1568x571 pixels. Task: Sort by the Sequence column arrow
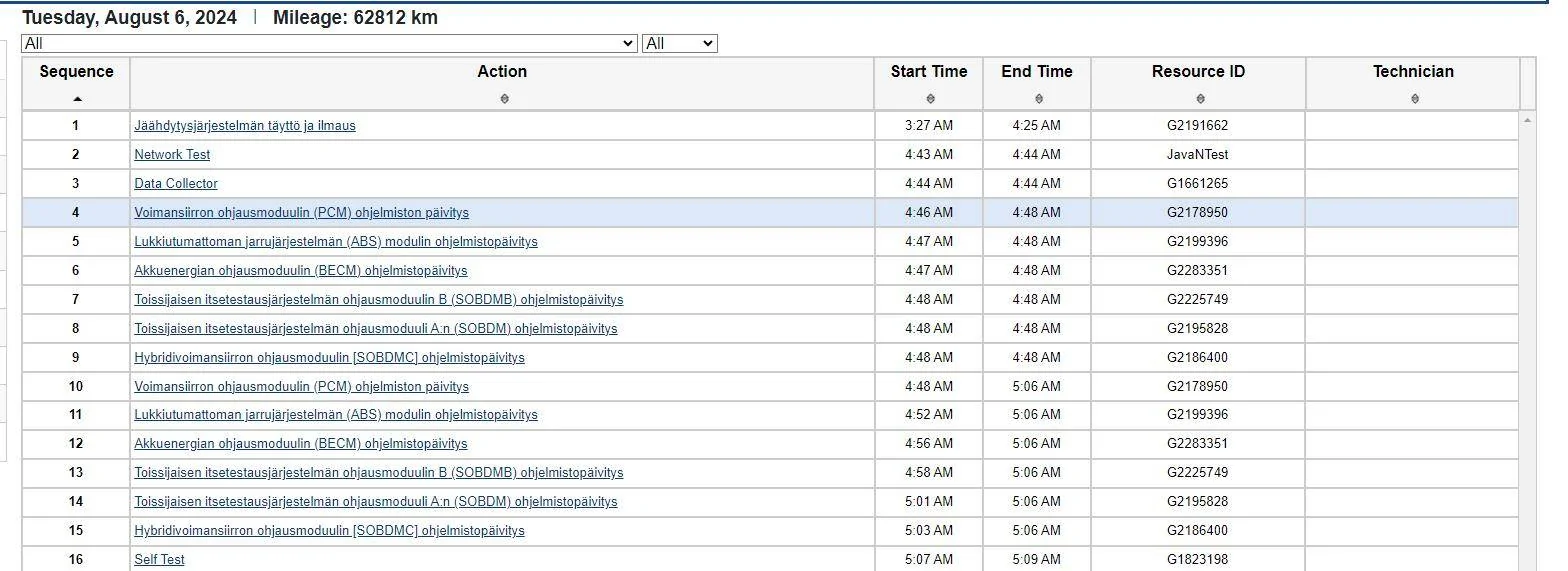77,99
